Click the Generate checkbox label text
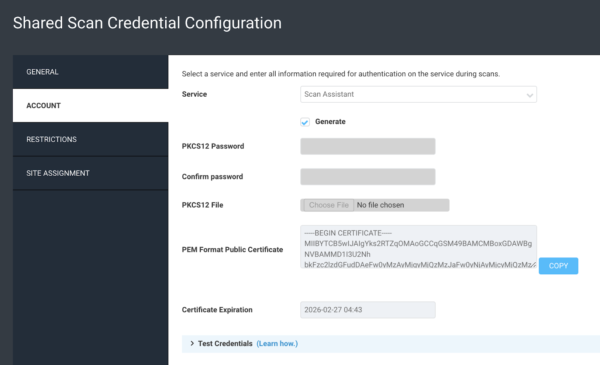The image size is (600, 365). click(x=330, y=122)
